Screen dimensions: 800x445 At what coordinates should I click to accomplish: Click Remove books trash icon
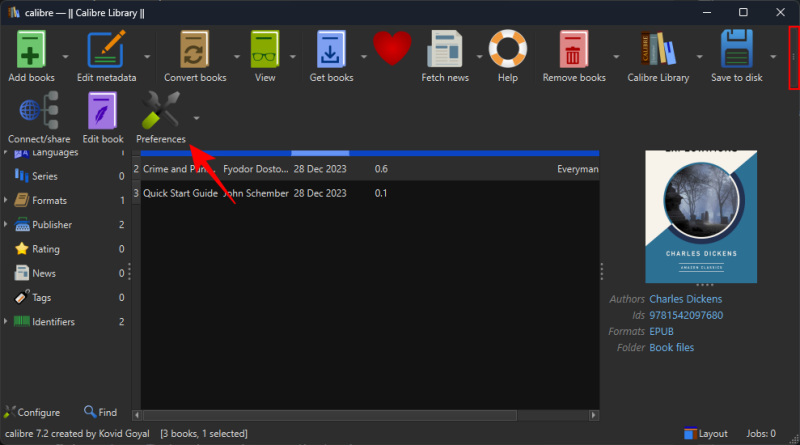(573, 50)
